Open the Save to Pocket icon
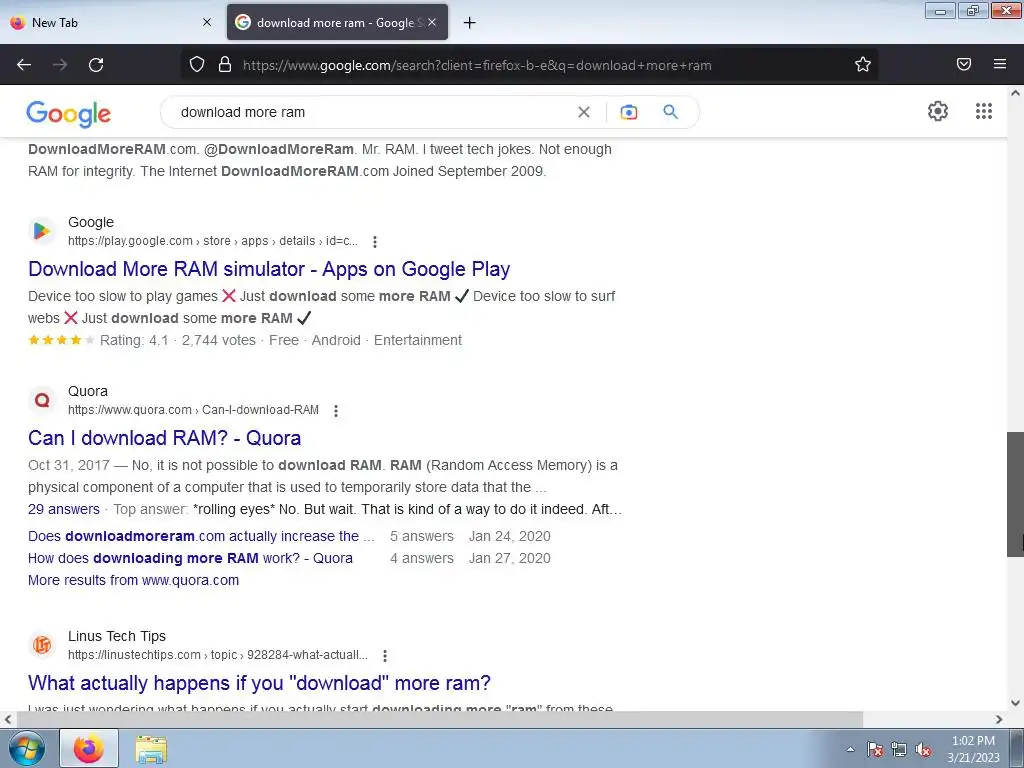The width and height of the screenshot is (1024, 768). point(964,64)
